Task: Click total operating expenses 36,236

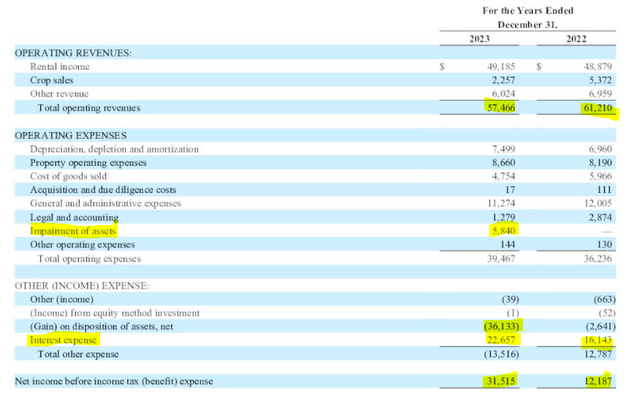Action: [598, 259]
